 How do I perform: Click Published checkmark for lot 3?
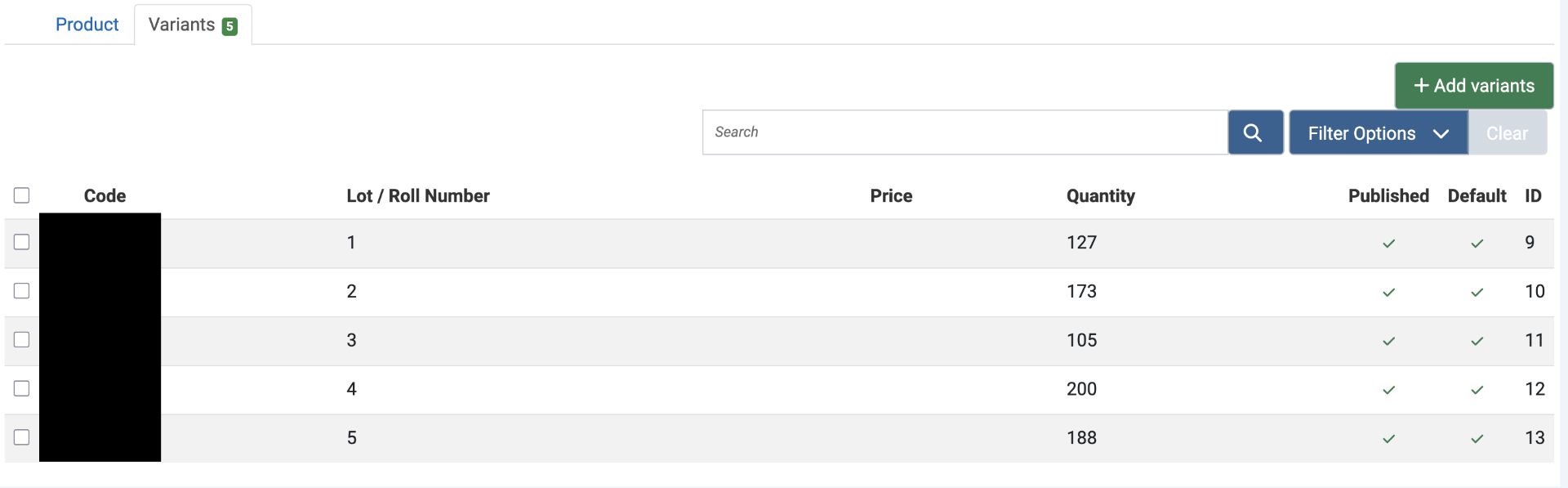(1388, 341)
